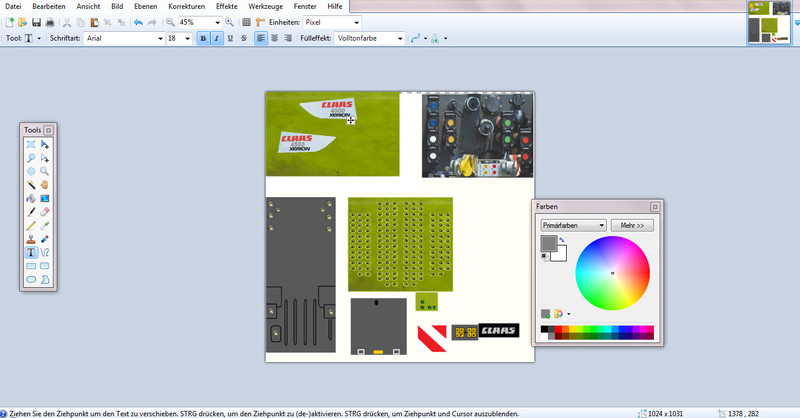Viewport: 800px width, 418px height.
Task: Toggle Bold text formatting
Action: click(x=203, y=38)
